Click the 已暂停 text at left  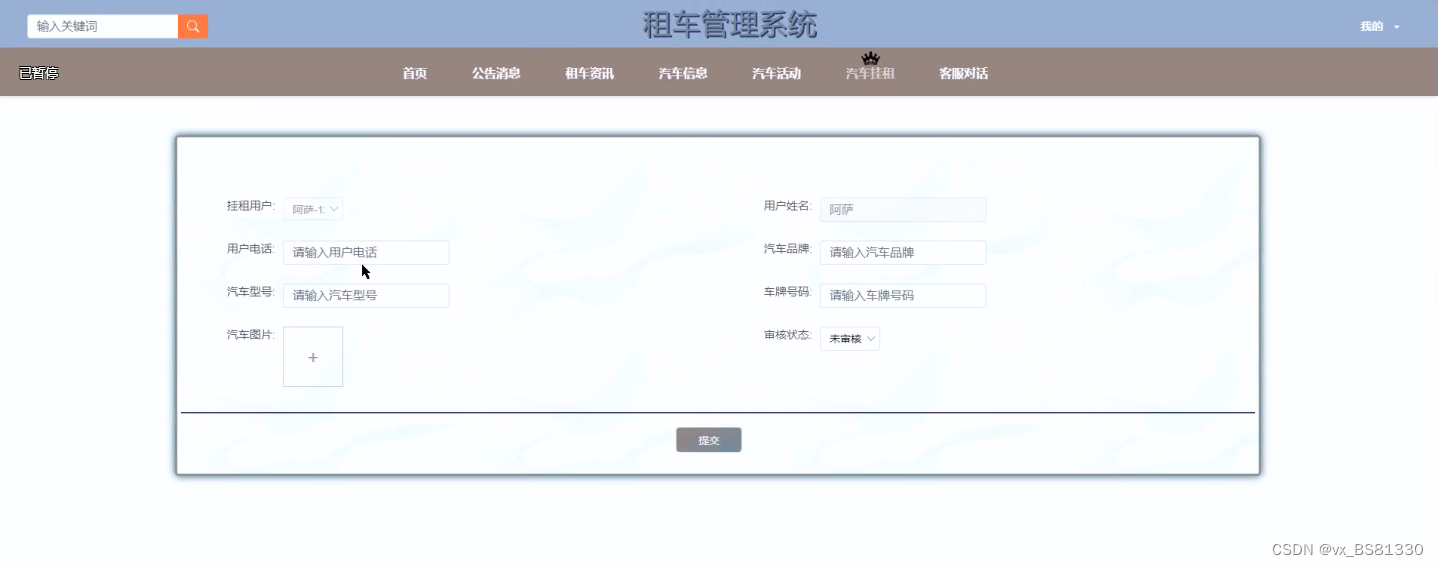coord(39,73)
